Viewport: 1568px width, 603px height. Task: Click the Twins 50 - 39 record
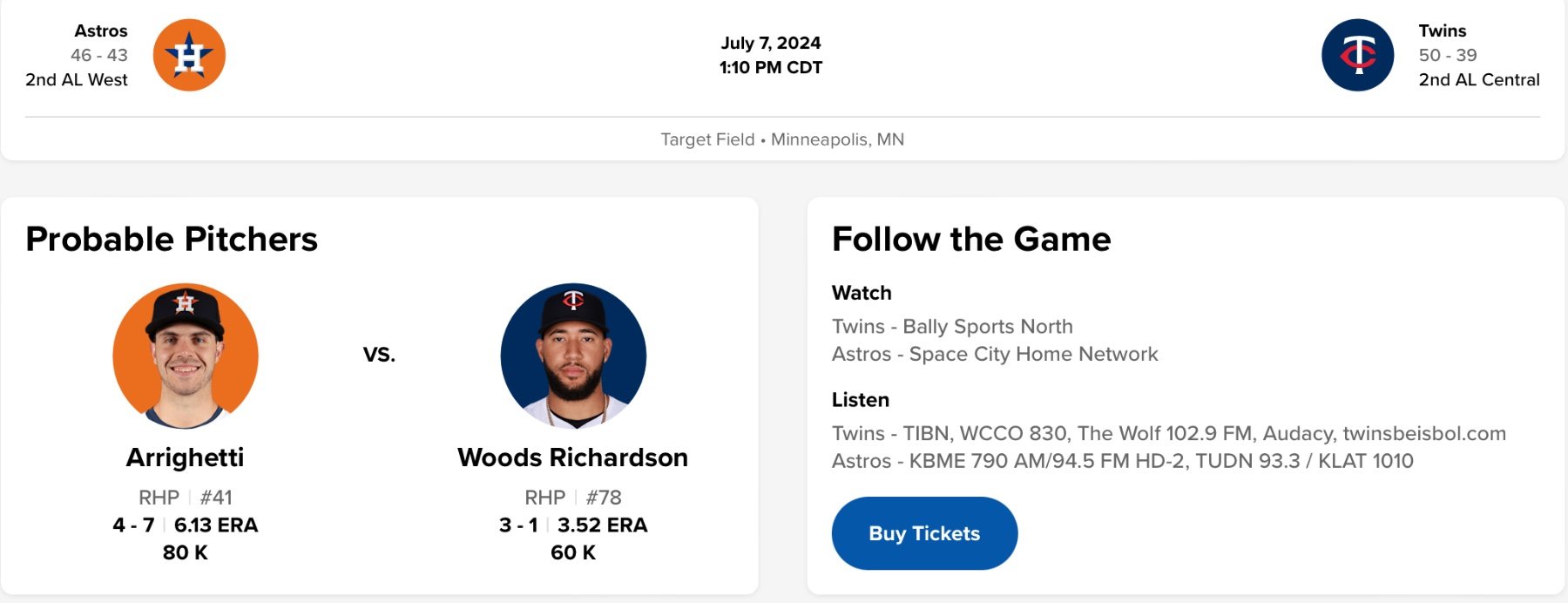[x=1448, y=55]
